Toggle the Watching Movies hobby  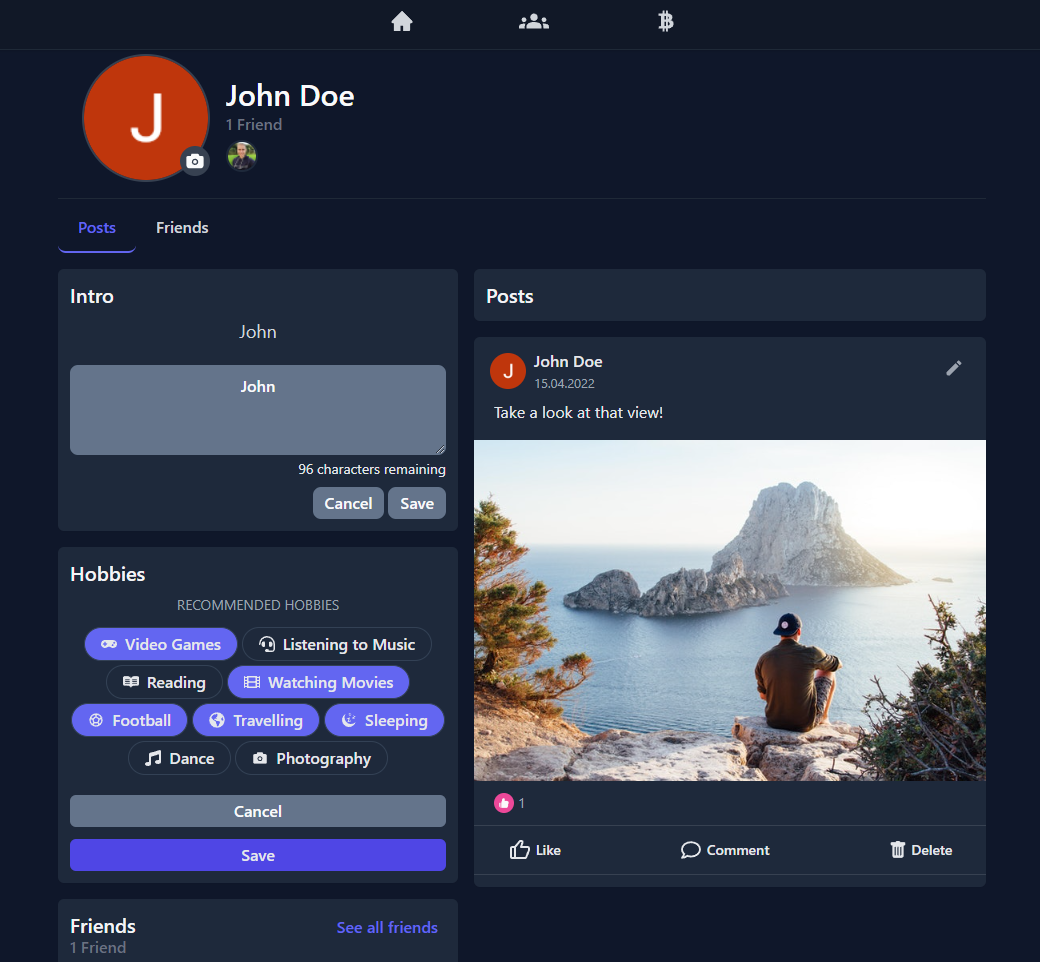click(318, 682)
